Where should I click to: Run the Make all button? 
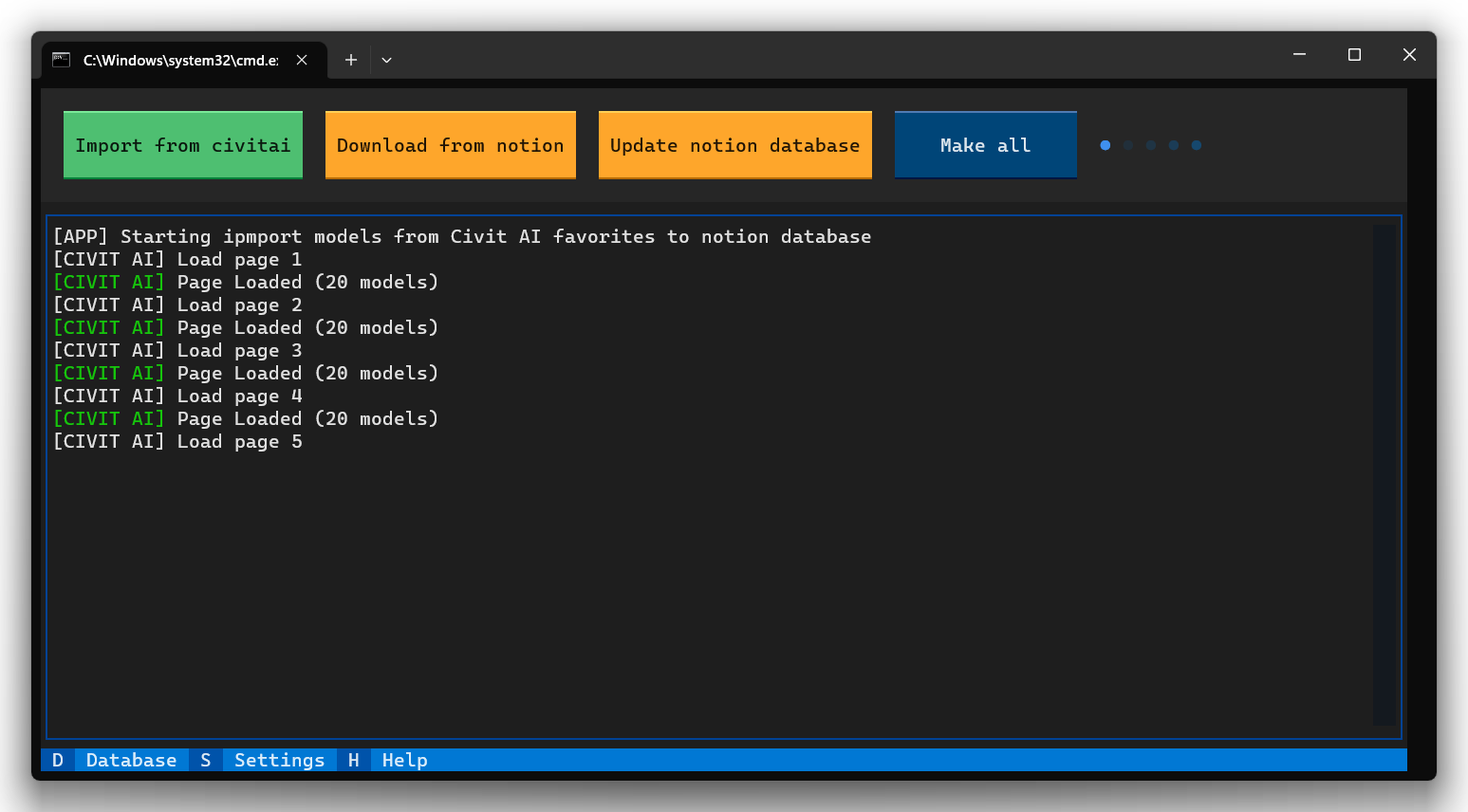(x=985, y=145)
